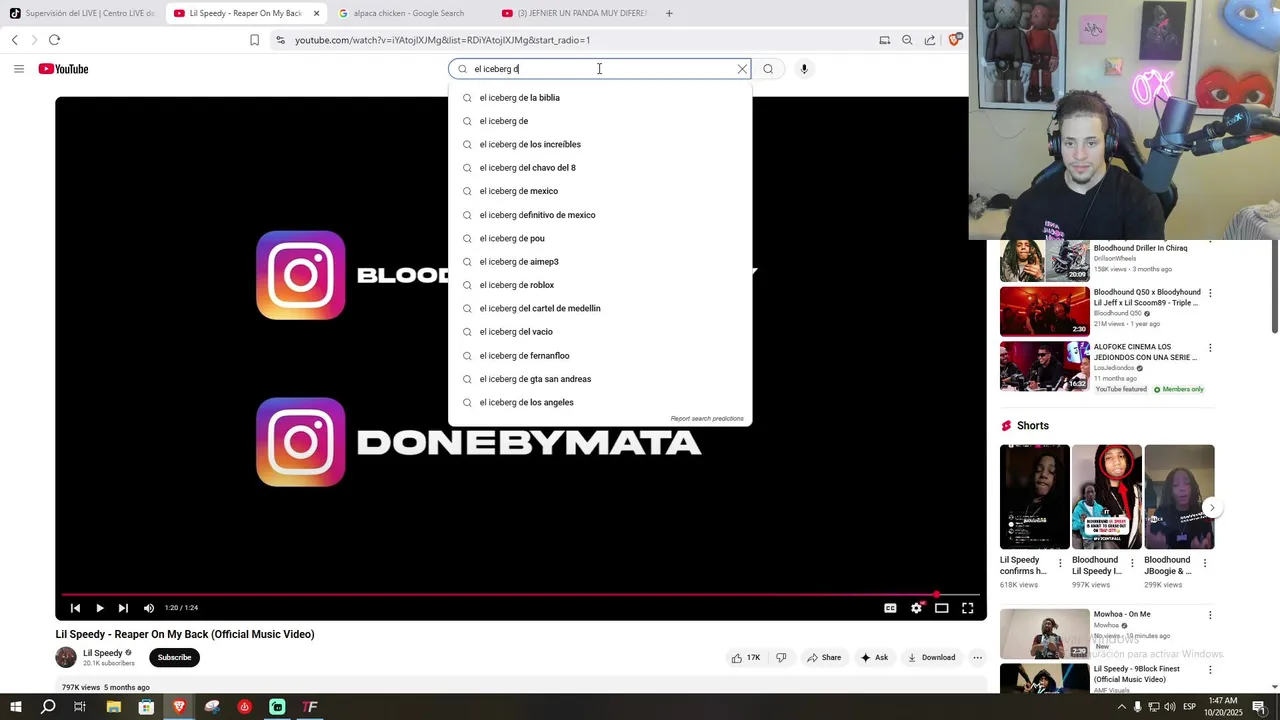Click Report search predictions link

[x=707, y=419]
